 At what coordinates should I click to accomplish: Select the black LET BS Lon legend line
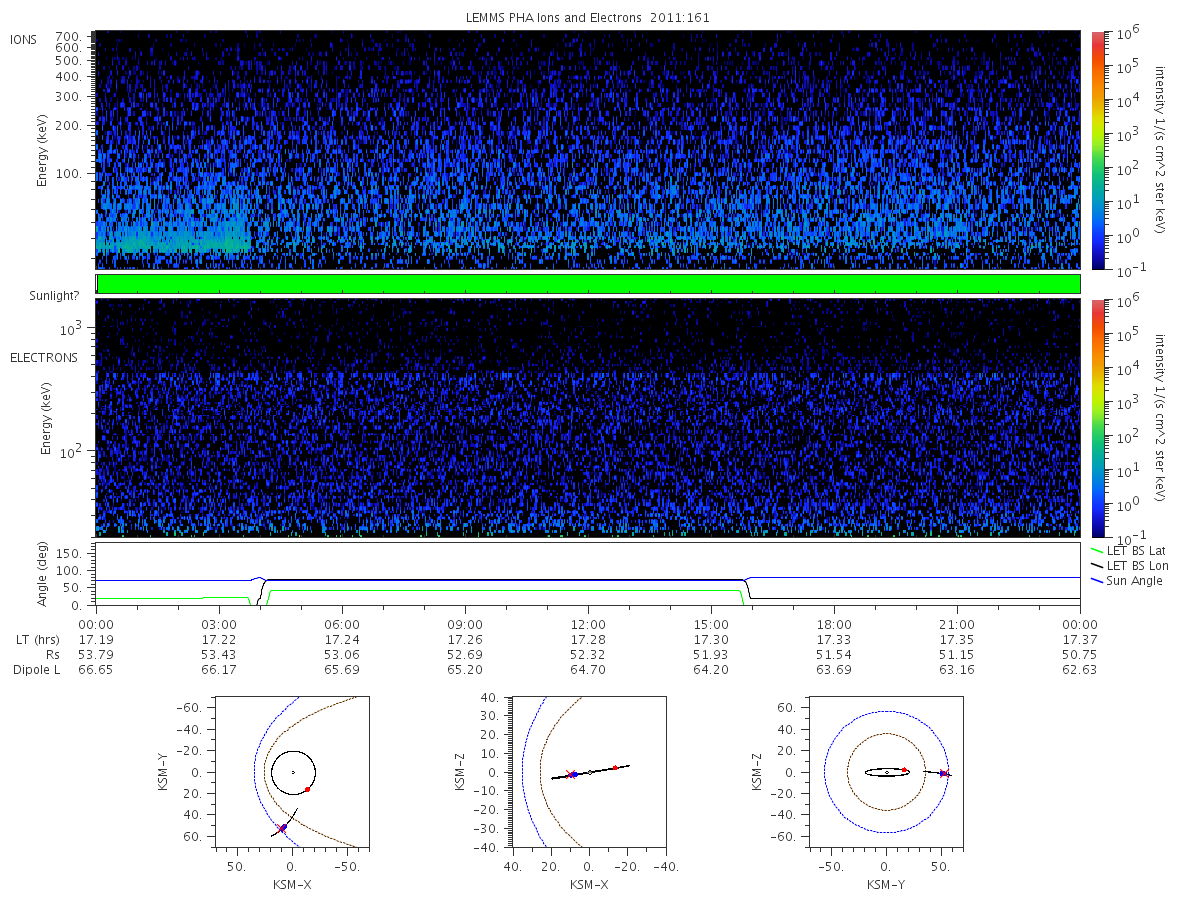[x=1099, y=566]
